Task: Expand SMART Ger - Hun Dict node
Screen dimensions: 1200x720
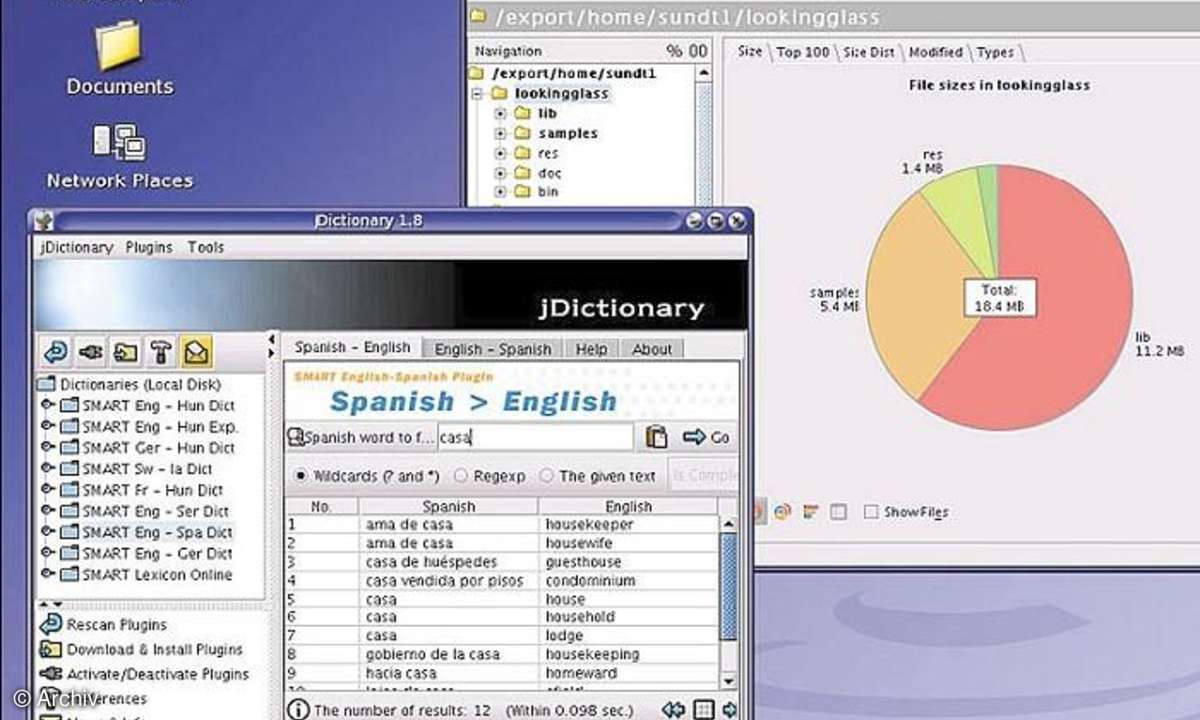Action: 47,447
